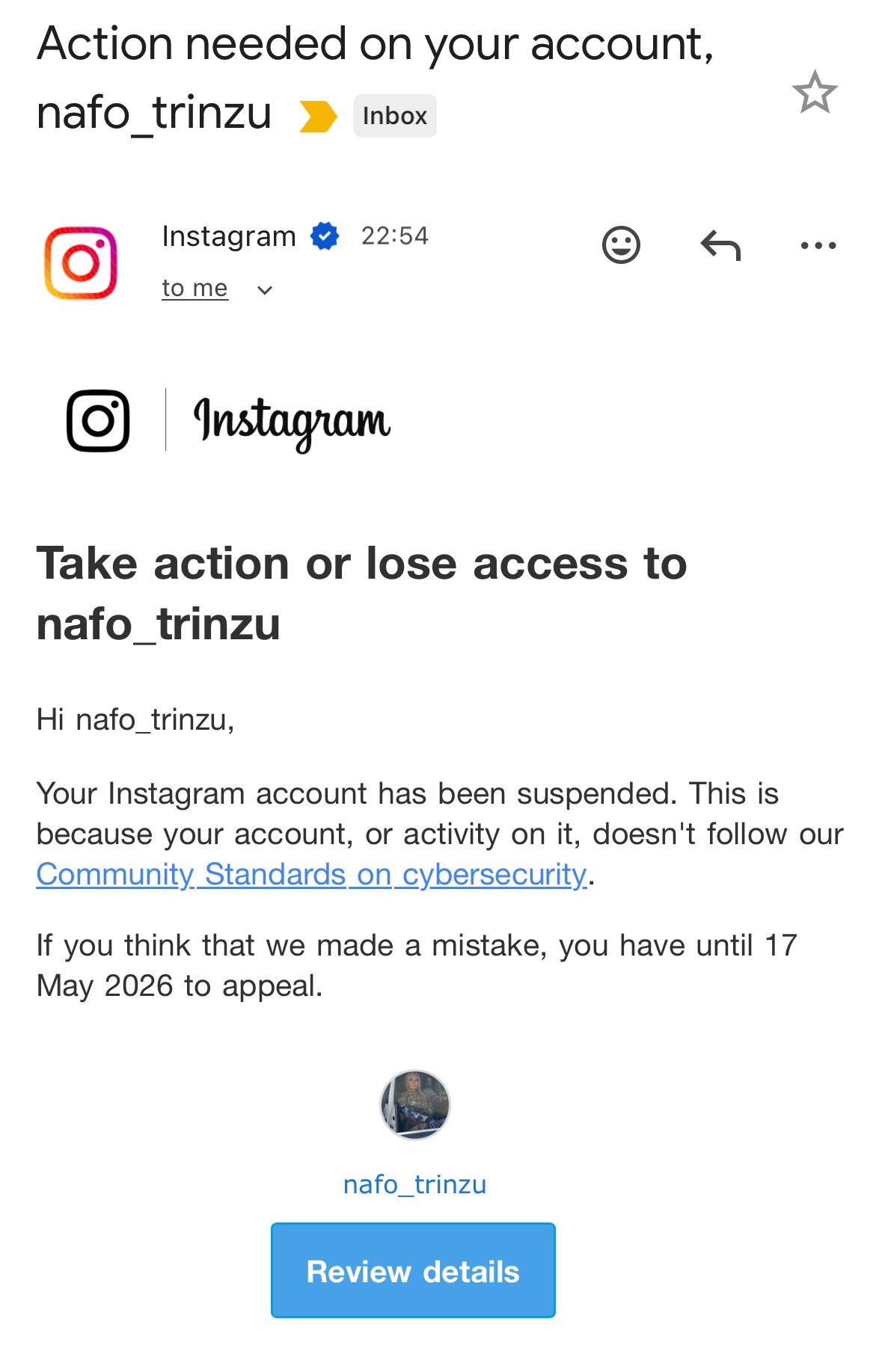
Task: Open the blue nafo_trinzu username link
Action: pyautogui.click(x=414, y=1184)
